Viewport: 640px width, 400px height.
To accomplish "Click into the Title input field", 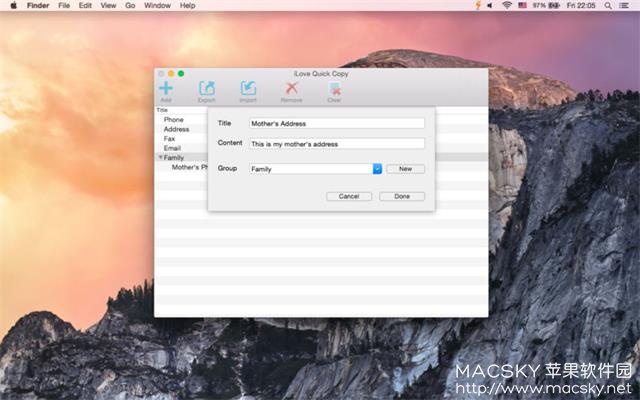I will [x=337, y=123].
